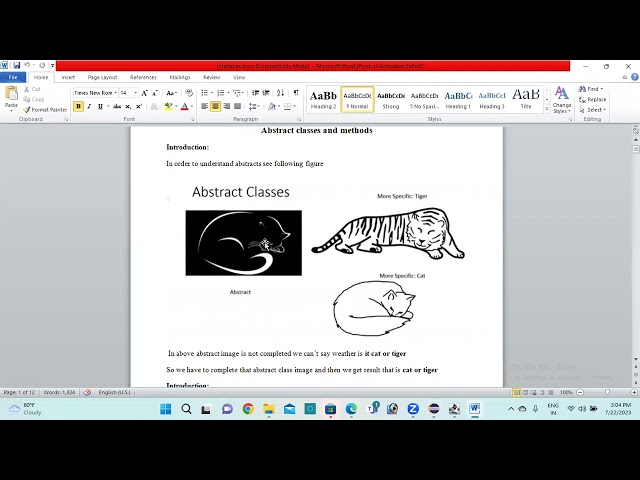Switch to the Insert tab

68,77
